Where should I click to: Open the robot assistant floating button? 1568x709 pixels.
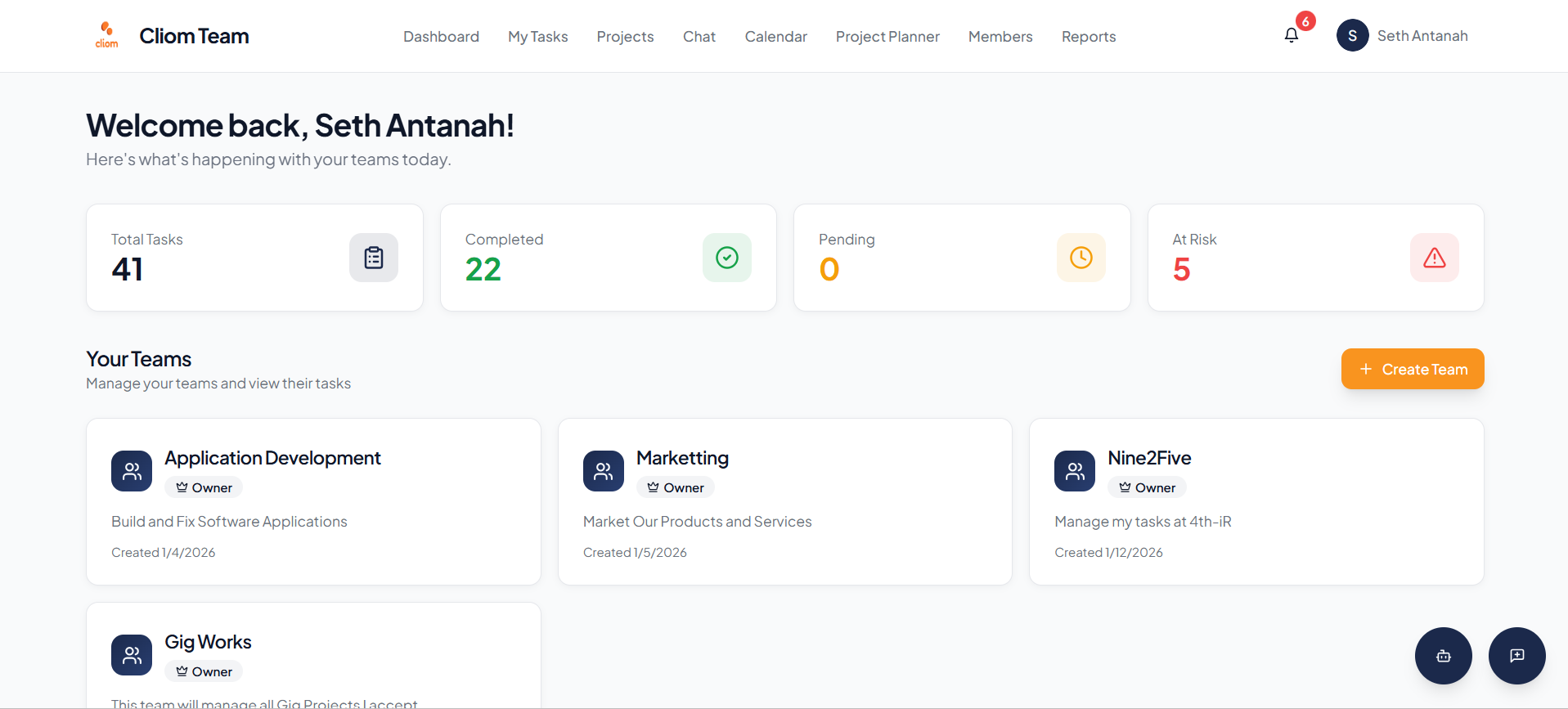click(1443, 656)
